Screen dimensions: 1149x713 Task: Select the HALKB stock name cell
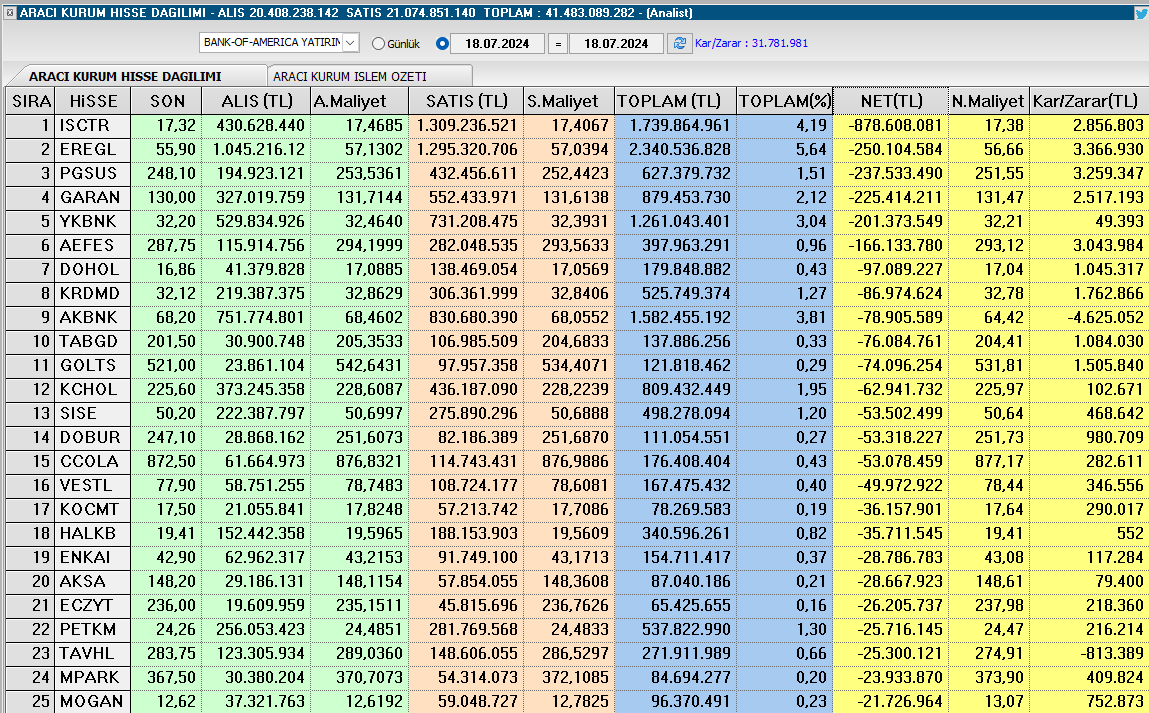click(x=93, y=533)
